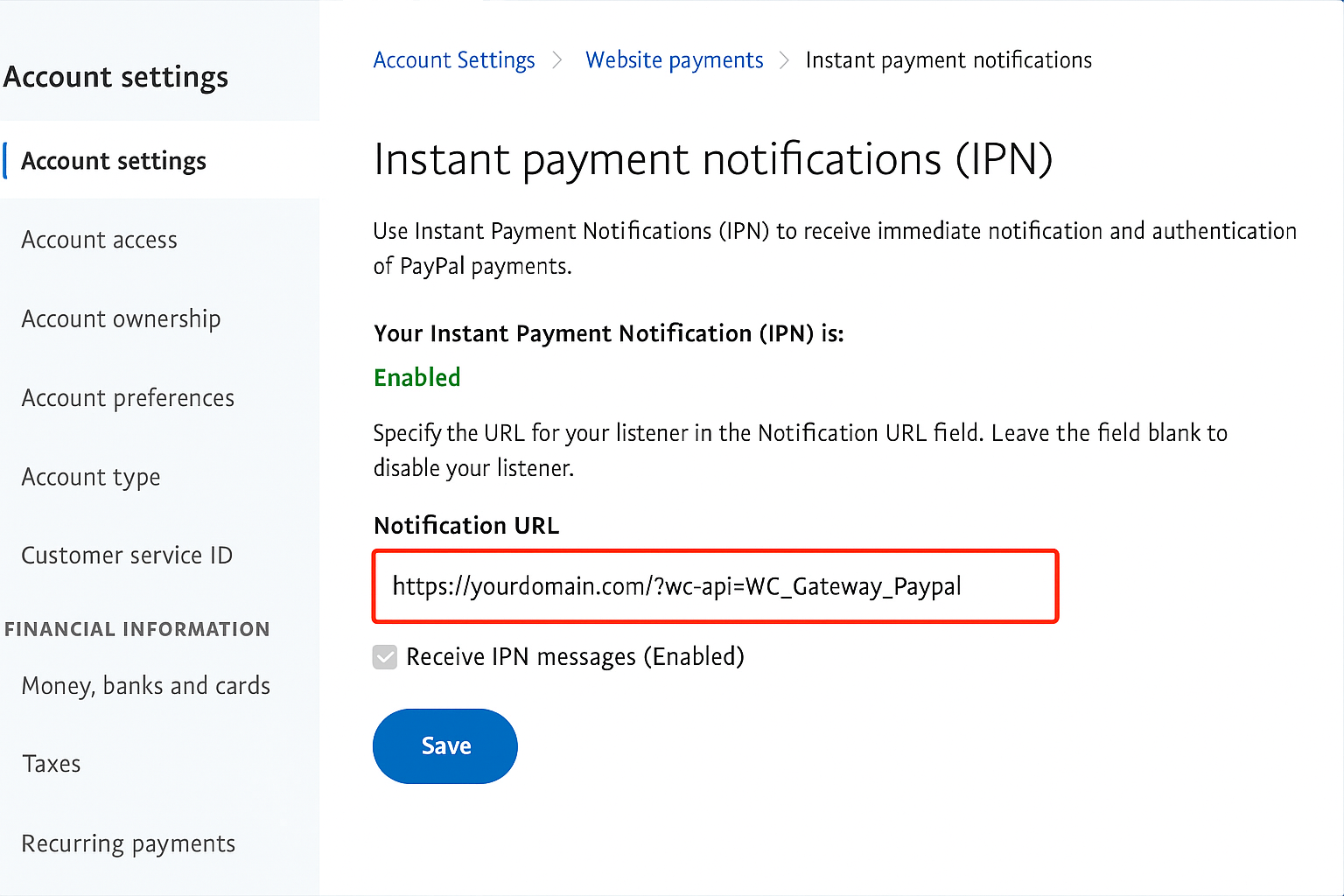Open Account ownership settings

(x=121, y=318)
